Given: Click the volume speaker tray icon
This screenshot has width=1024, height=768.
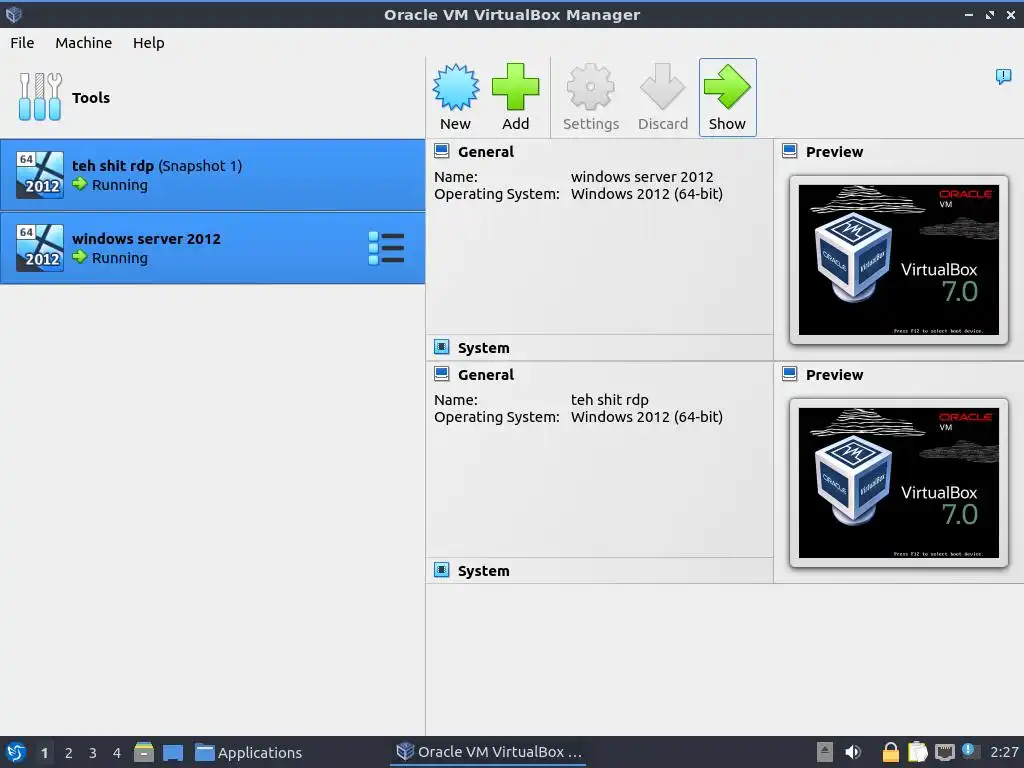Looking at the screenshot, I should [x=852, y=752].
